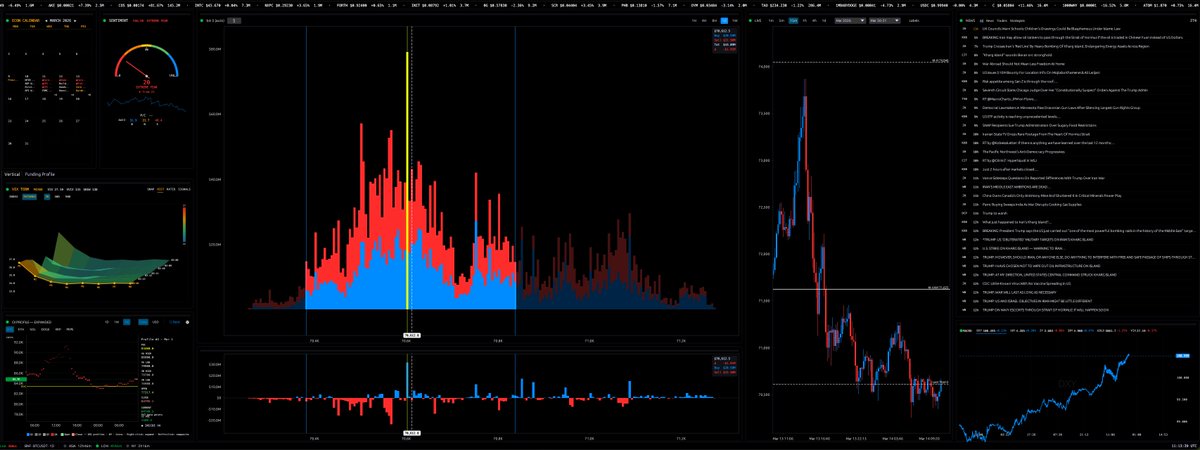
Task: Select XRP tab in CVProfile panel
Action: point(58,329)
